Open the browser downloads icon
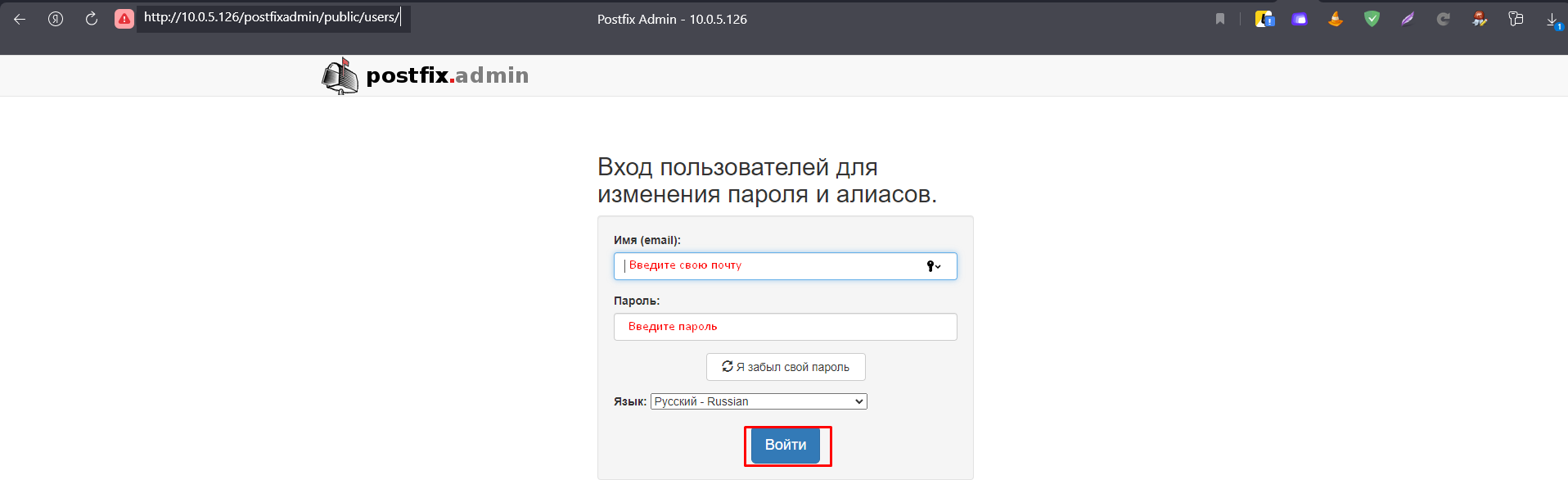The width and height of the screenshot is (1568, 480). (x=1553, y=20)
